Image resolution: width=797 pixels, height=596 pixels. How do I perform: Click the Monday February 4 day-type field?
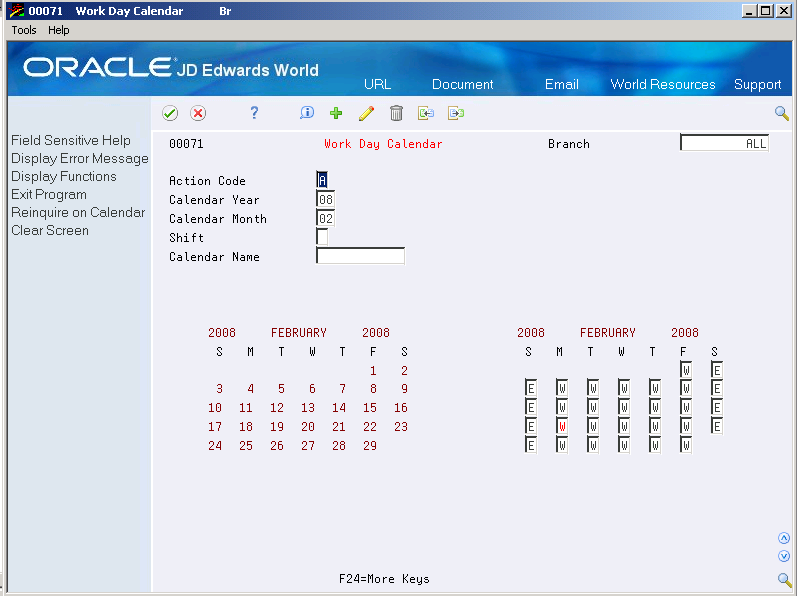[562, 389]
